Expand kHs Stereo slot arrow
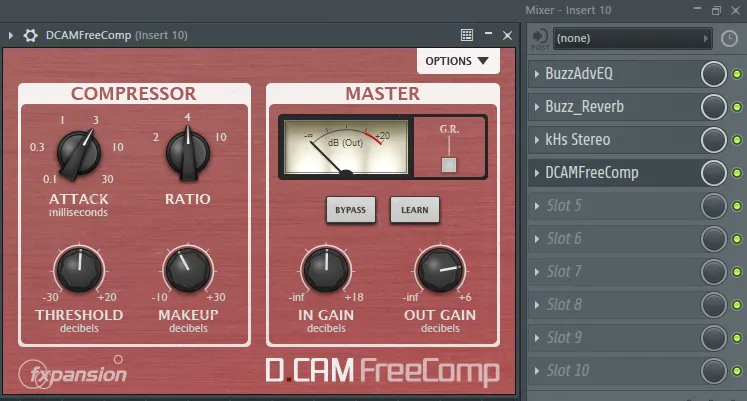Image resolution: width=747 pixels, height=401 pixels. 537,140
